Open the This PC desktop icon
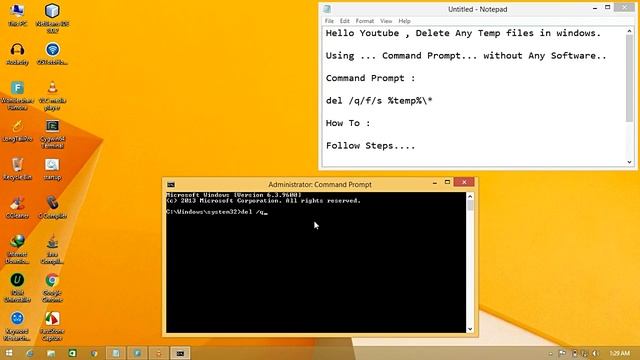This screenshot has width=640, height=360. click(17, 15)
